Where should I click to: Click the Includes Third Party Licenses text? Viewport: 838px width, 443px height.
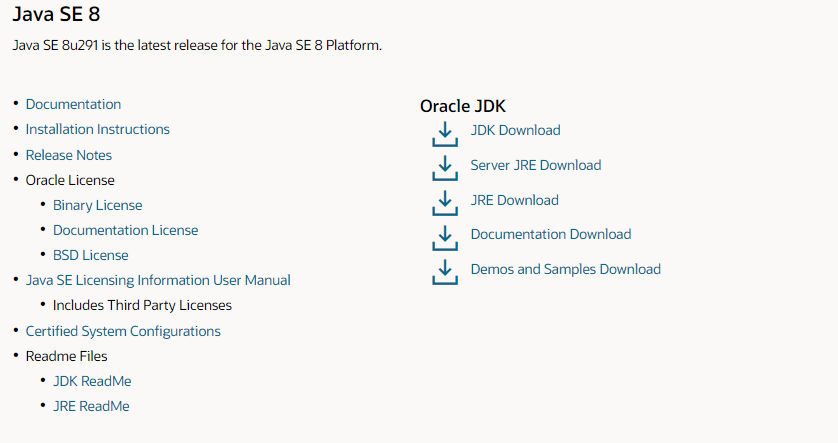142,305
